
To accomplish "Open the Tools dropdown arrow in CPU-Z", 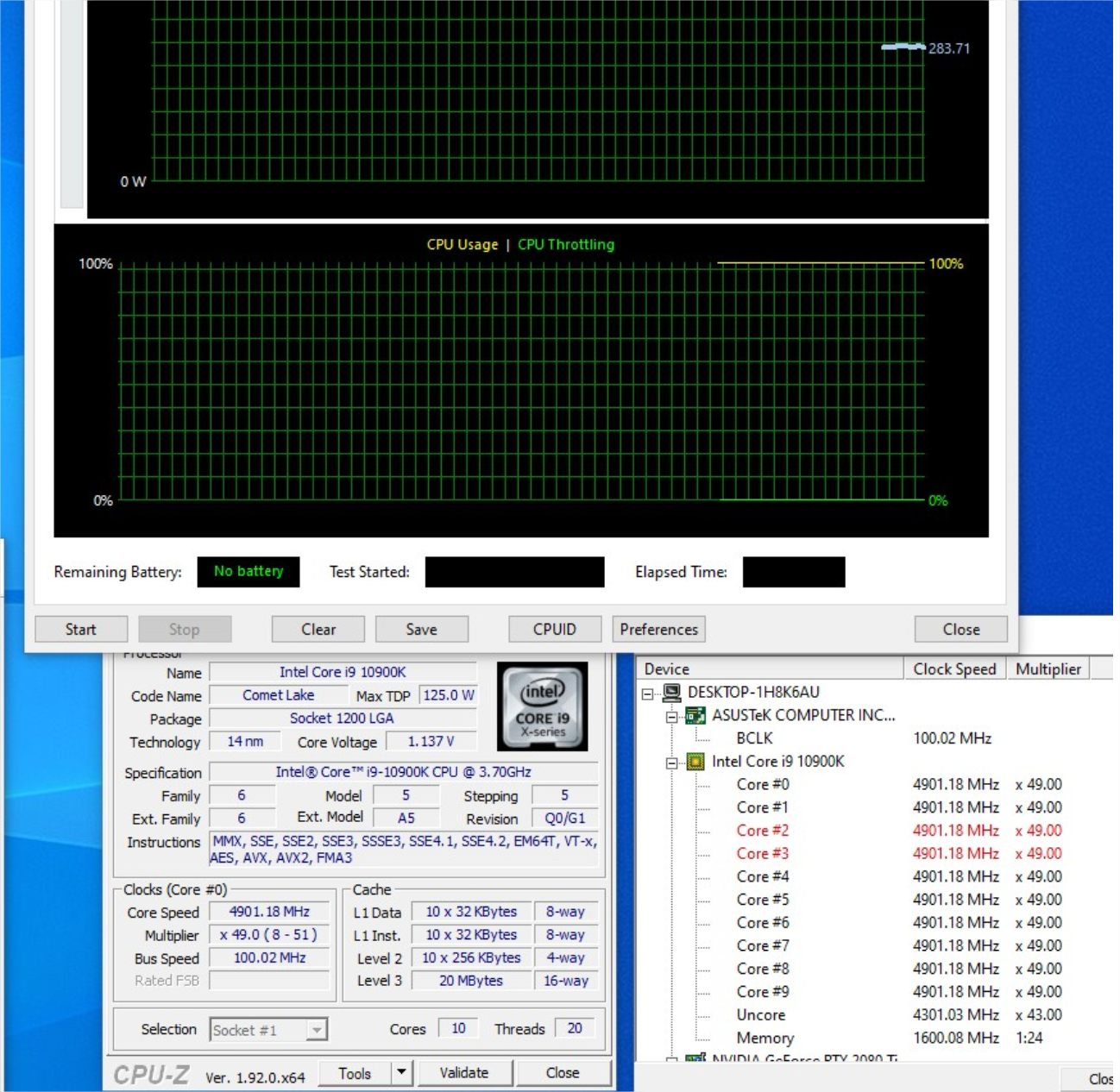I will 401,1073.
